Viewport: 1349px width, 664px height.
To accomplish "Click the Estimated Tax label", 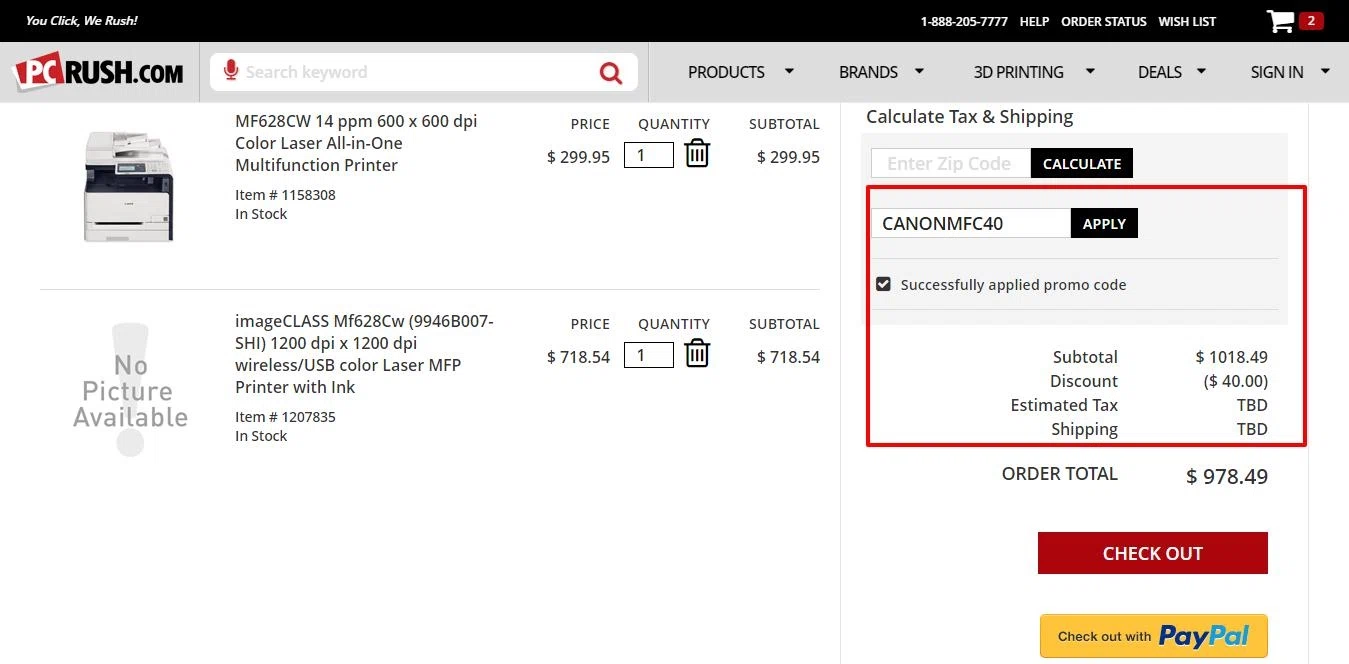I will [x=1064, y=405].
